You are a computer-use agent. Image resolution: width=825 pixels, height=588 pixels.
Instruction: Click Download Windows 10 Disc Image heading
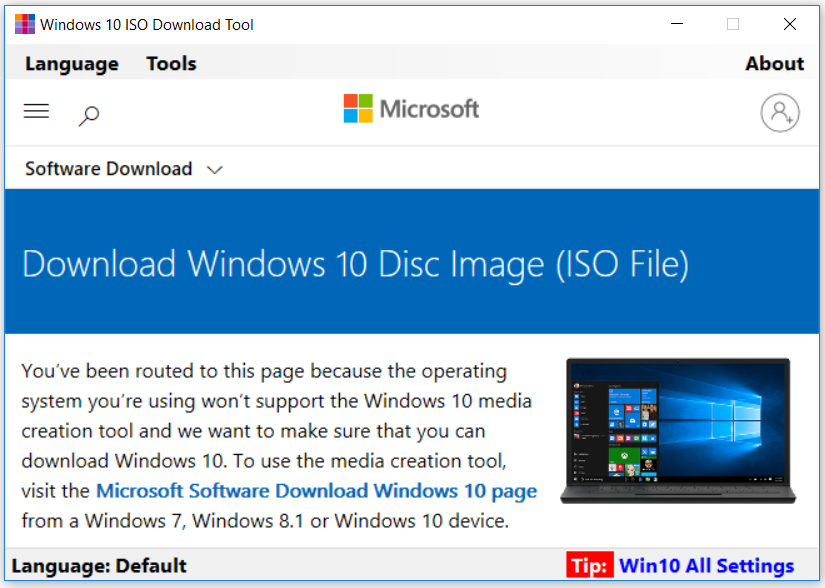[x=356, y=263]
